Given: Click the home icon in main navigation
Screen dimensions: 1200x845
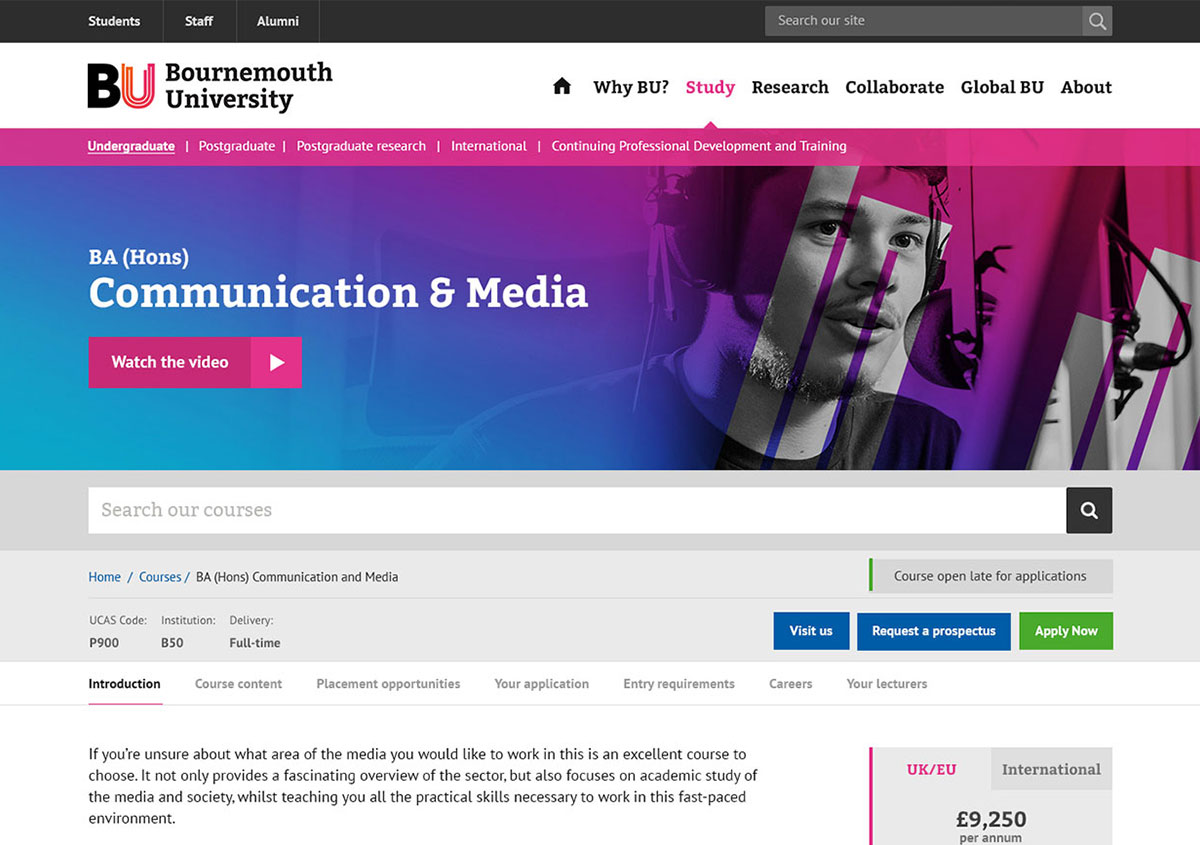Looking at the screenshot, I should tap(562, 86).
